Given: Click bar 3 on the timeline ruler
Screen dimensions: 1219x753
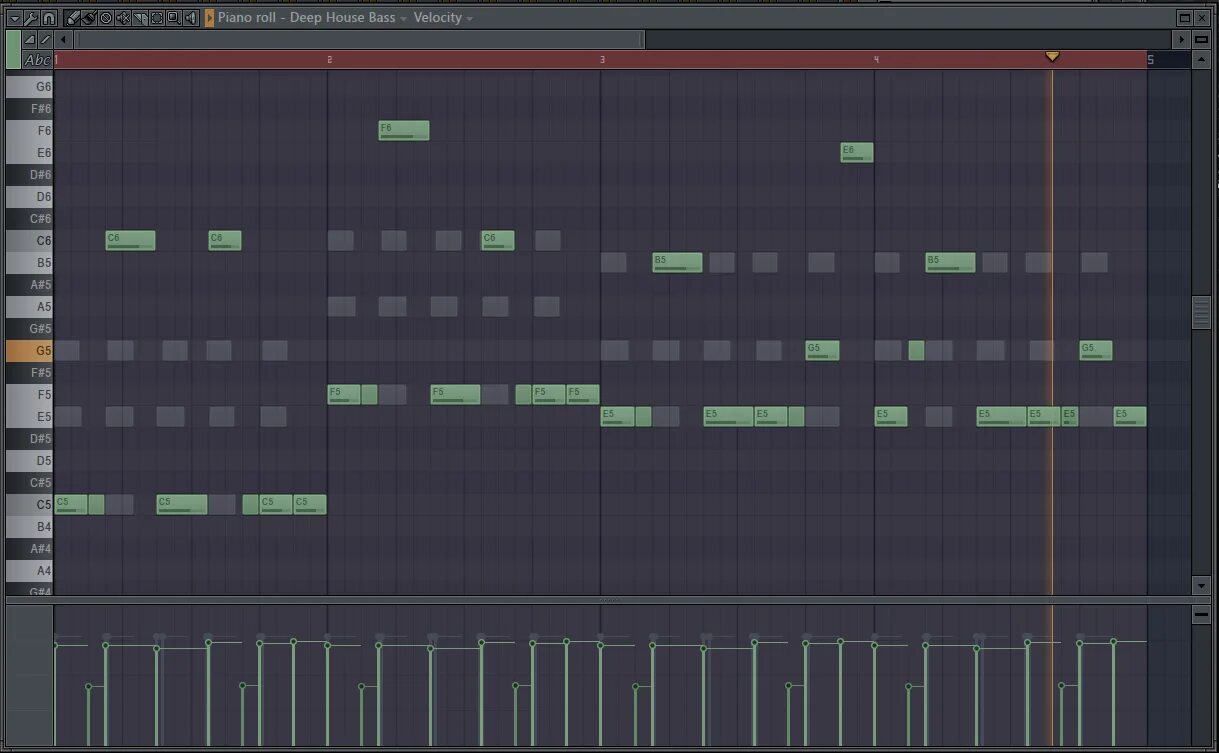Looking at the screenshot, I should tap(602, 60).
